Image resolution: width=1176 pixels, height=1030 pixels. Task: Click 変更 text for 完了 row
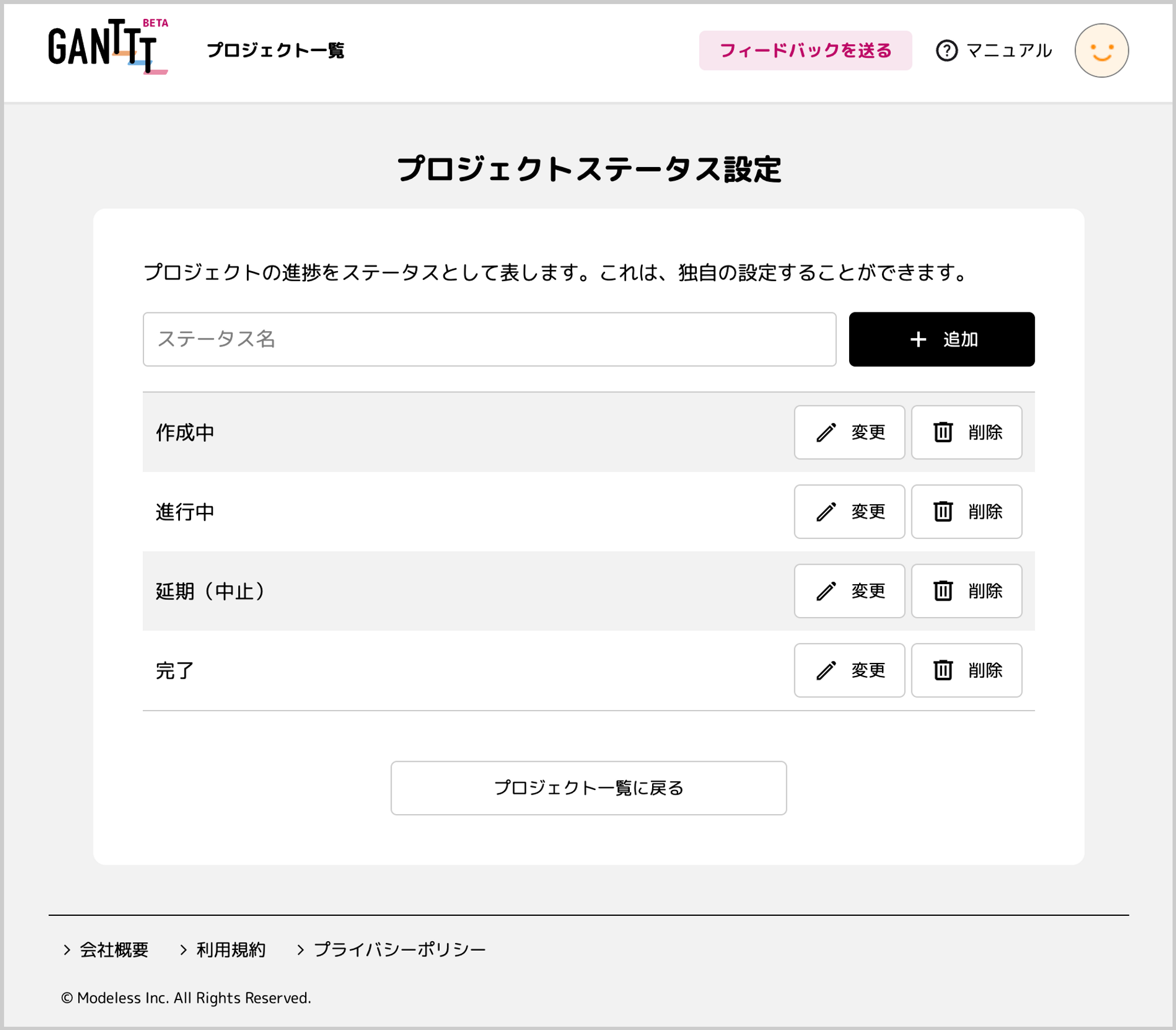point(868,671)
